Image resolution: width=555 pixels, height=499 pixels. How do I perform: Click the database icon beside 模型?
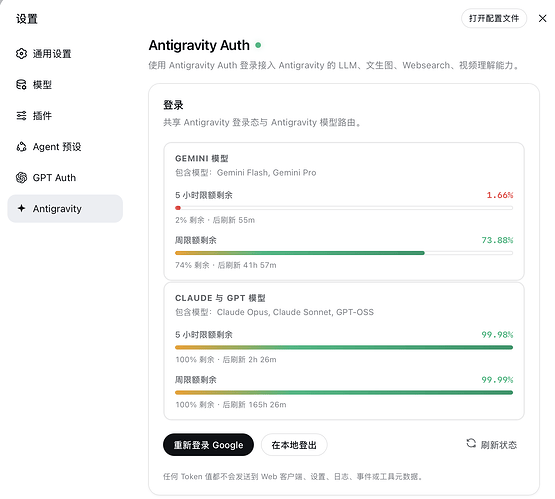tap(21, 85)
